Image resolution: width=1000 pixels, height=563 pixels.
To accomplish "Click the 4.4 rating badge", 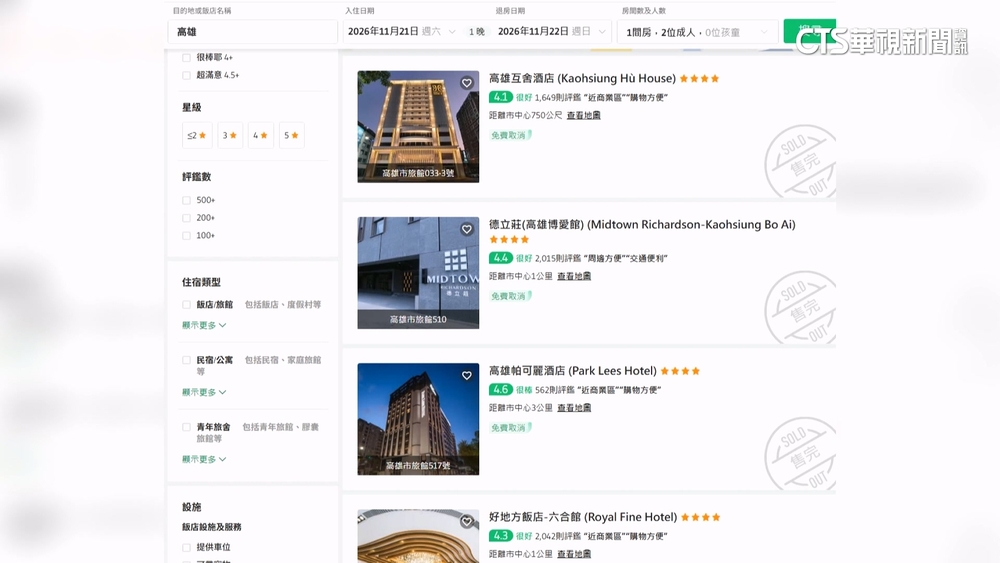I will [x=501, y=258].
